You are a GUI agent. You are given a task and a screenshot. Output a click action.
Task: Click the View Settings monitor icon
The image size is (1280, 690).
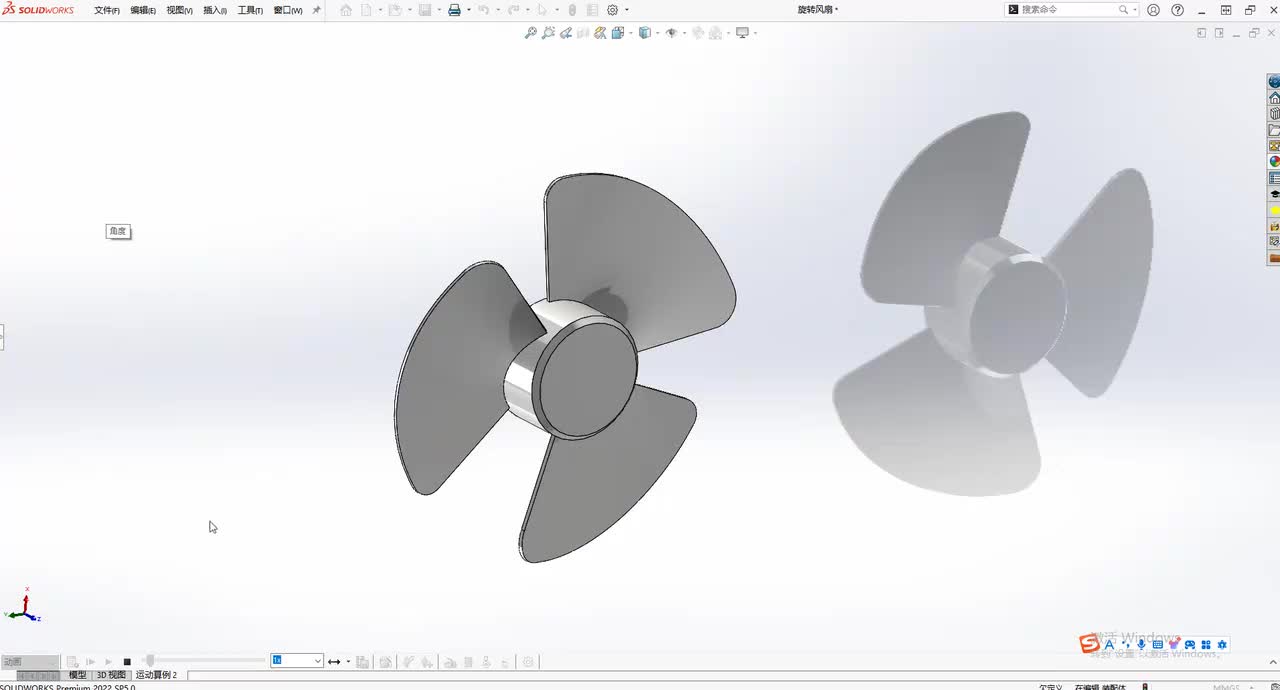coord(742,33)
